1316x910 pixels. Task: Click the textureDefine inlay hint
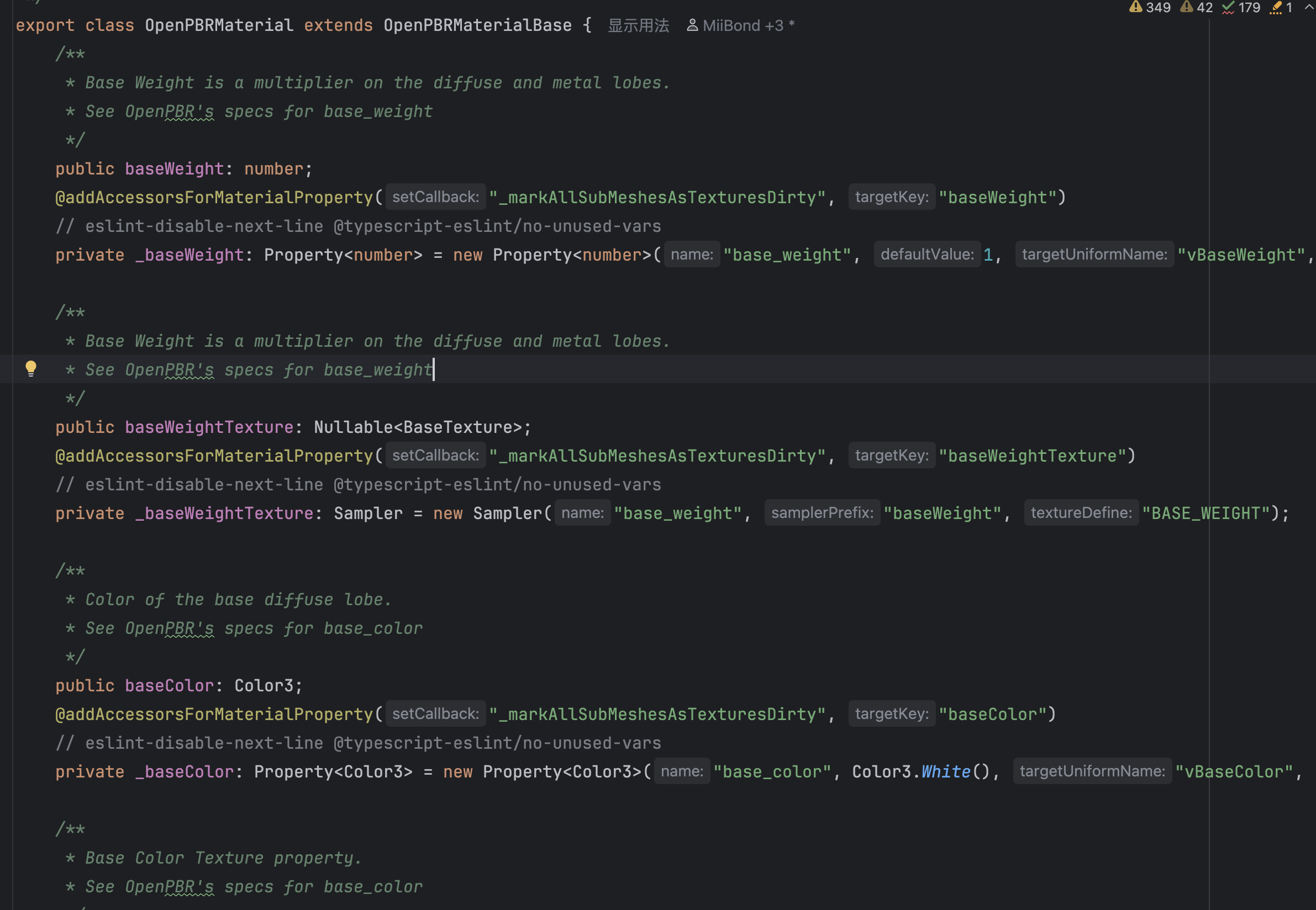click(x=1081, y=512)
